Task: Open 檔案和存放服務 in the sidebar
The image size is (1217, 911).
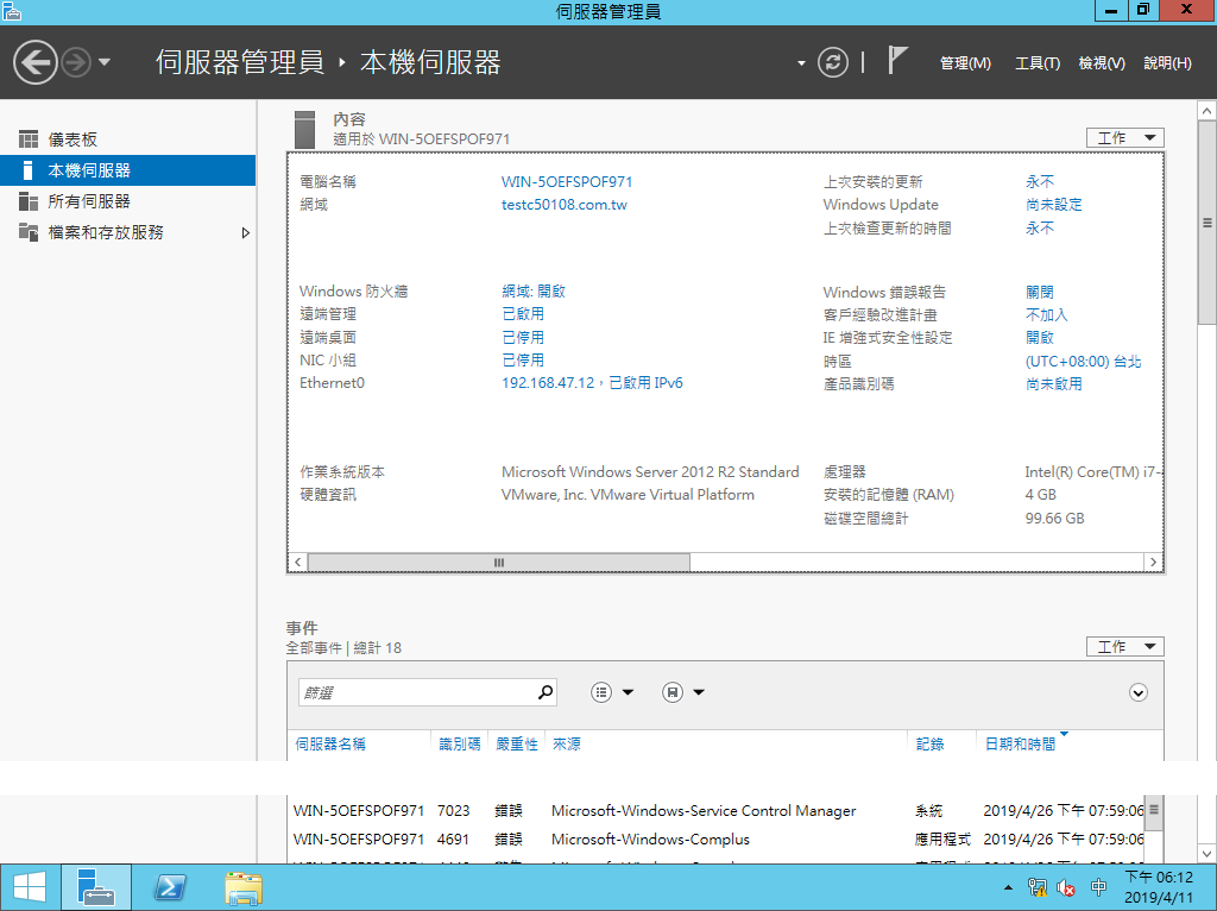Action: point(128,233)
